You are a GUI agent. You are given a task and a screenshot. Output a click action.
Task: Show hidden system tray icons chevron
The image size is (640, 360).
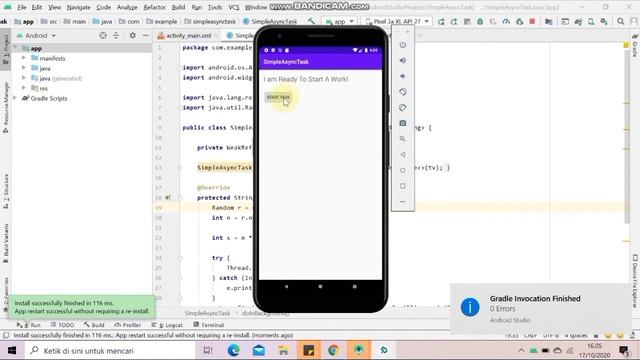pos(521,350)
